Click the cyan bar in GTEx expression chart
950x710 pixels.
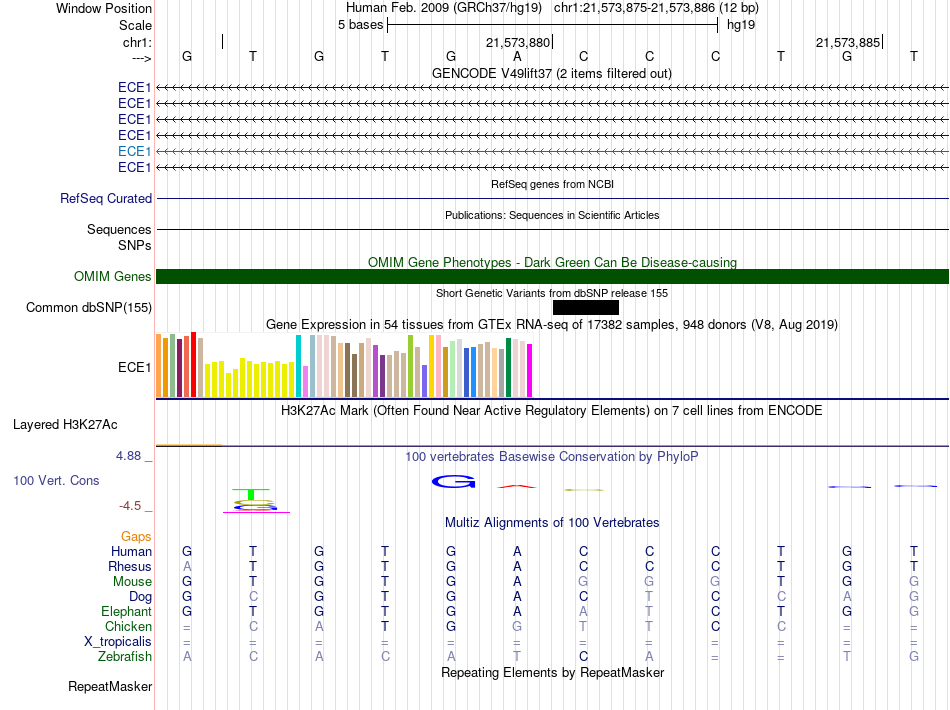click(299, 366)
